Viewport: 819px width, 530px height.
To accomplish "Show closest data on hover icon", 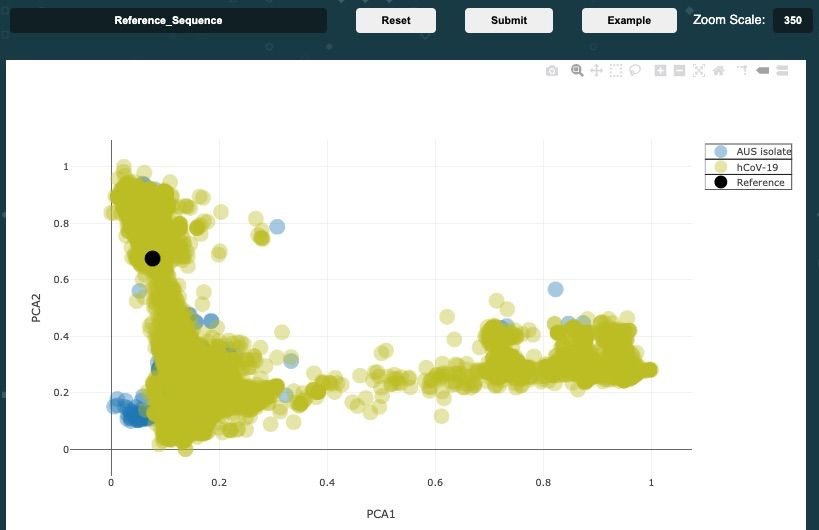I will pyautogui.click(x=763, y=70).
